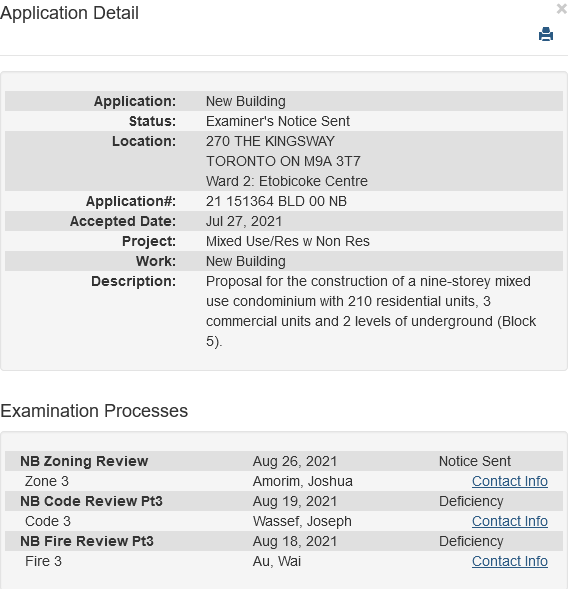Open Contact Info for Wassef, Joseph

point(509,521)
